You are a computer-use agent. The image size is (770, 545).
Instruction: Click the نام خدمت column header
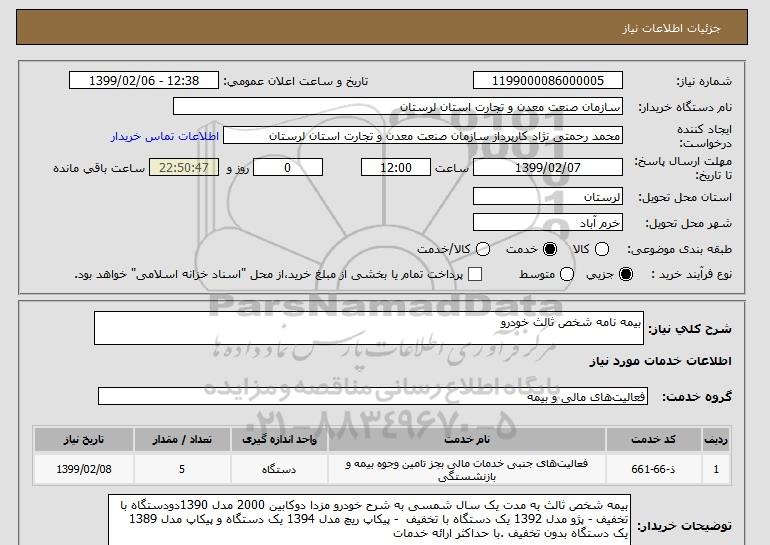pos(467,439)
